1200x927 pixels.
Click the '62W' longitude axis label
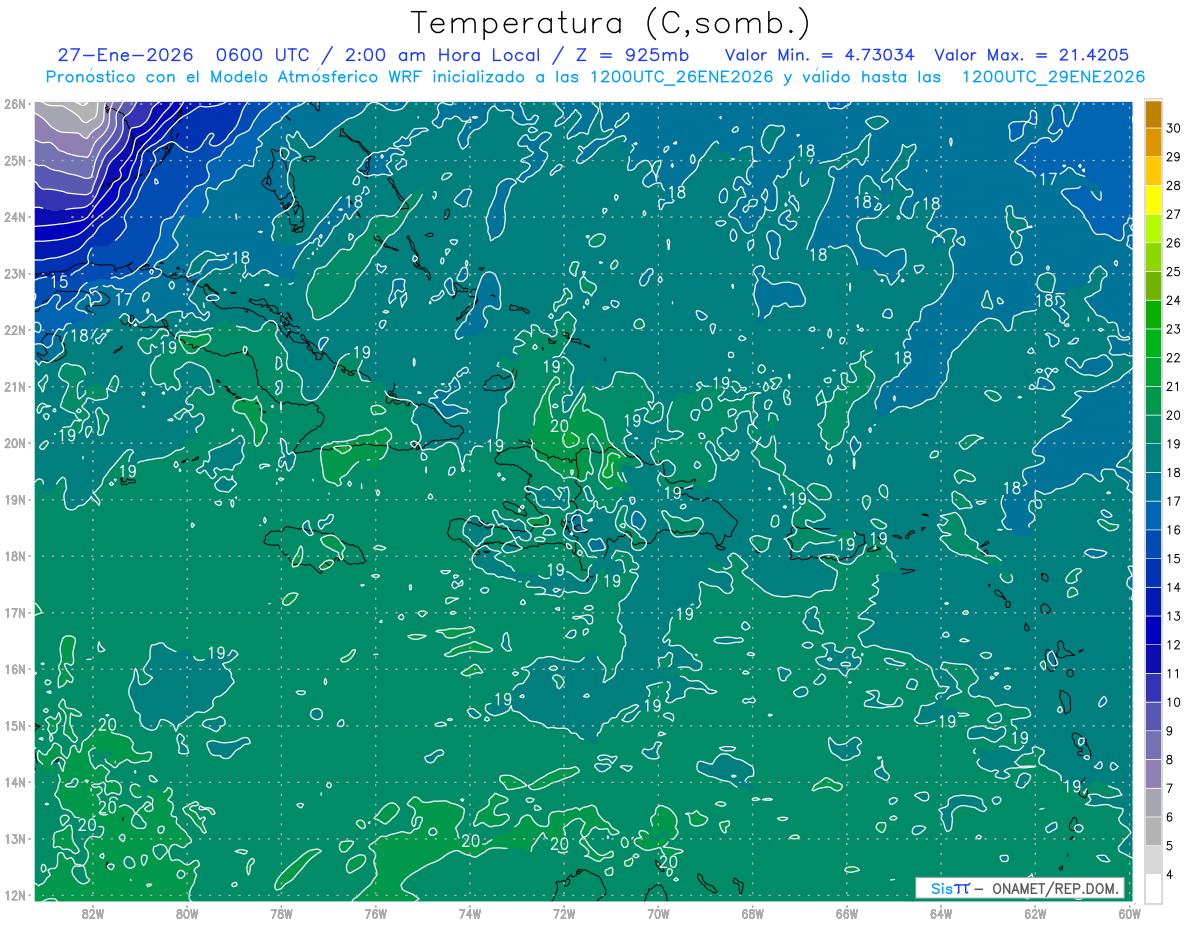(1035, 915)
